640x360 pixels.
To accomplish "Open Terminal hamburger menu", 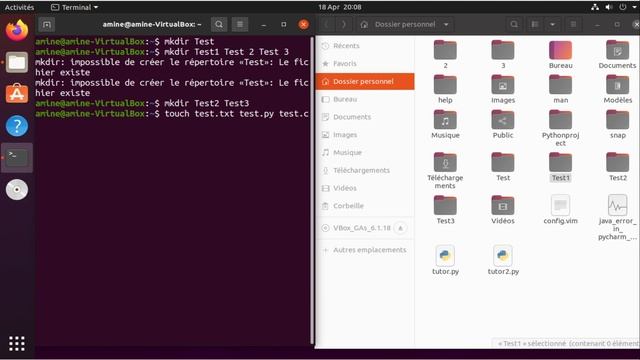I will [240, 24].
